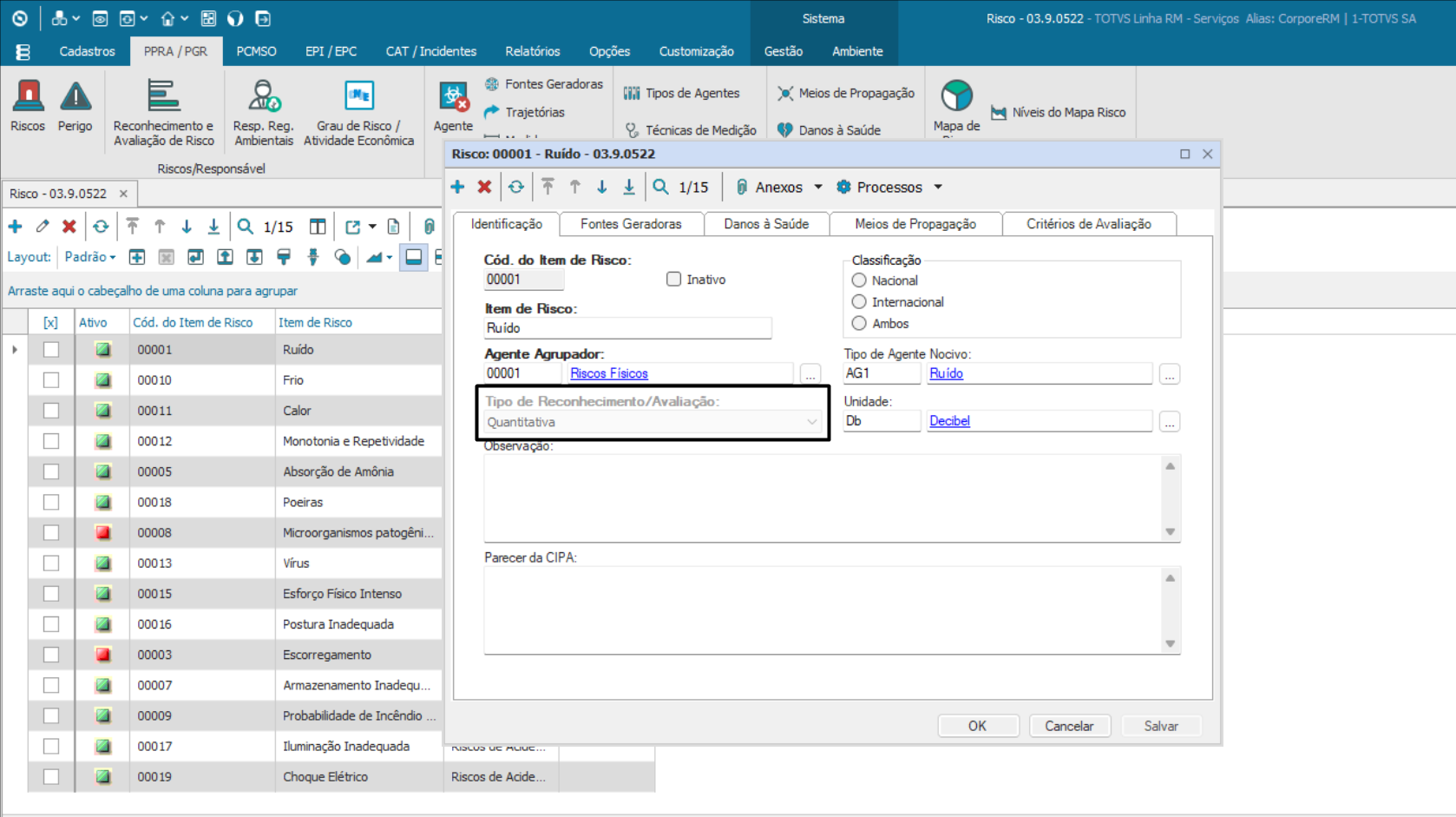Viewport: 1456px width, 817px height.
Task: Select the Nacional classification radio button
Action: click(859, 280)
